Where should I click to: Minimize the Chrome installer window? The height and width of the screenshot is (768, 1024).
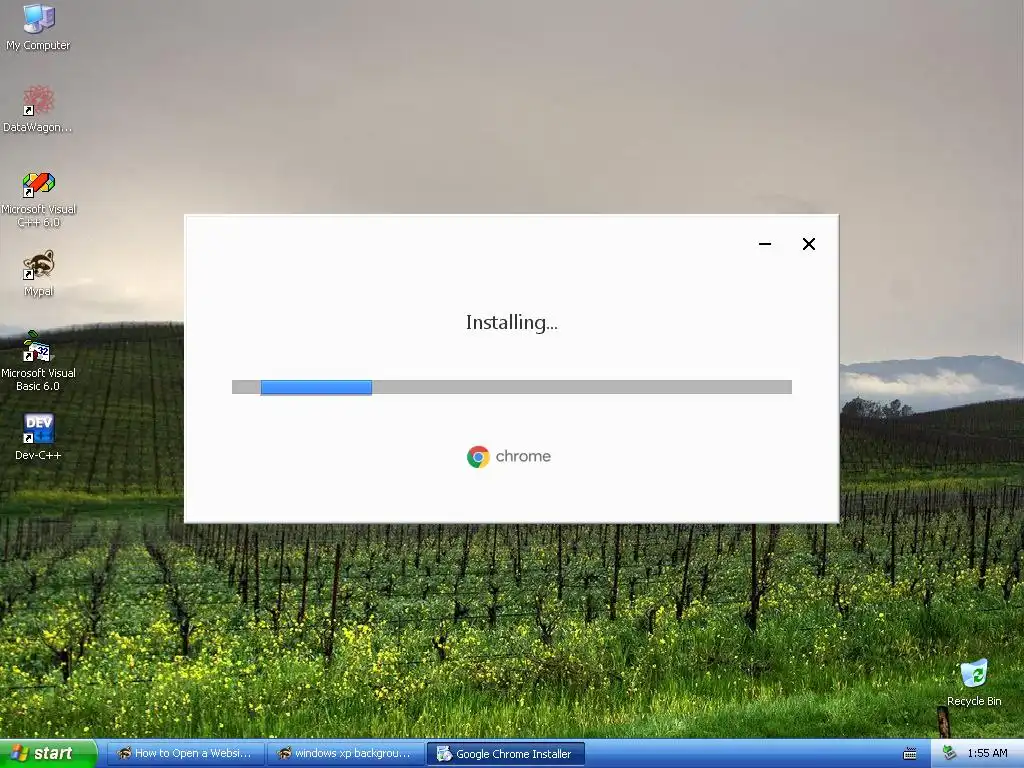765,244
